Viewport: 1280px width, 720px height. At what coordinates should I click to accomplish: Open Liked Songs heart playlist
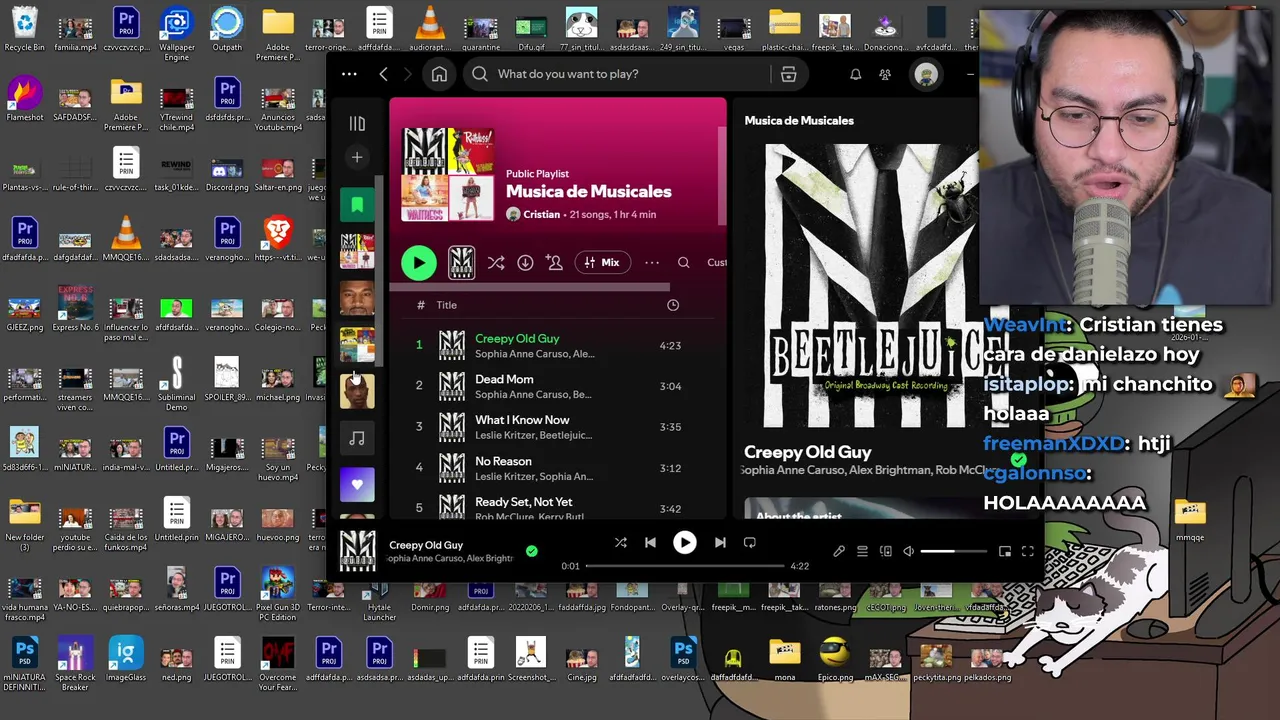[357, 484]
